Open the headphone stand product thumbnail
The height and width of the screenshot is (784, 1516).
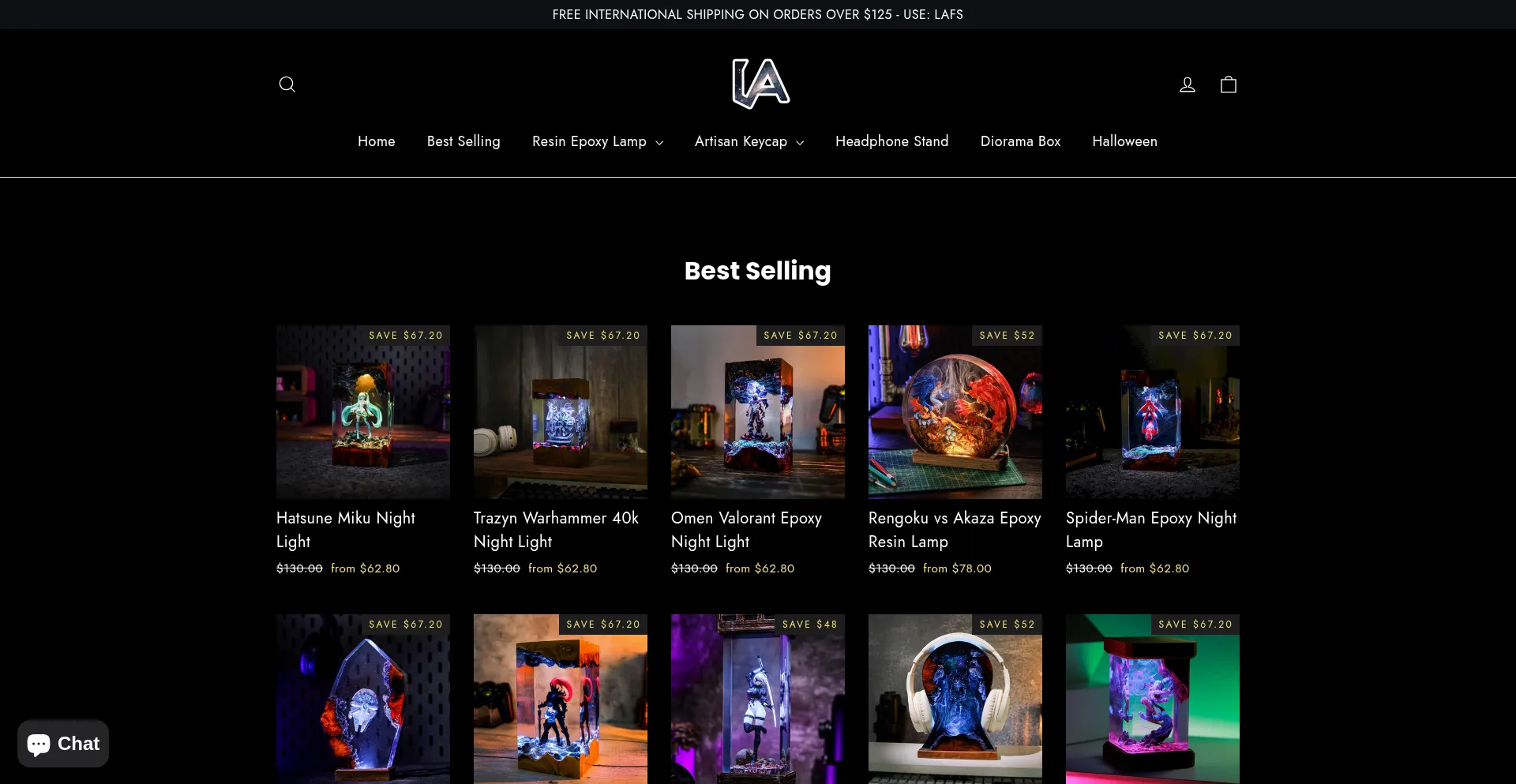(x=955, y=700)
